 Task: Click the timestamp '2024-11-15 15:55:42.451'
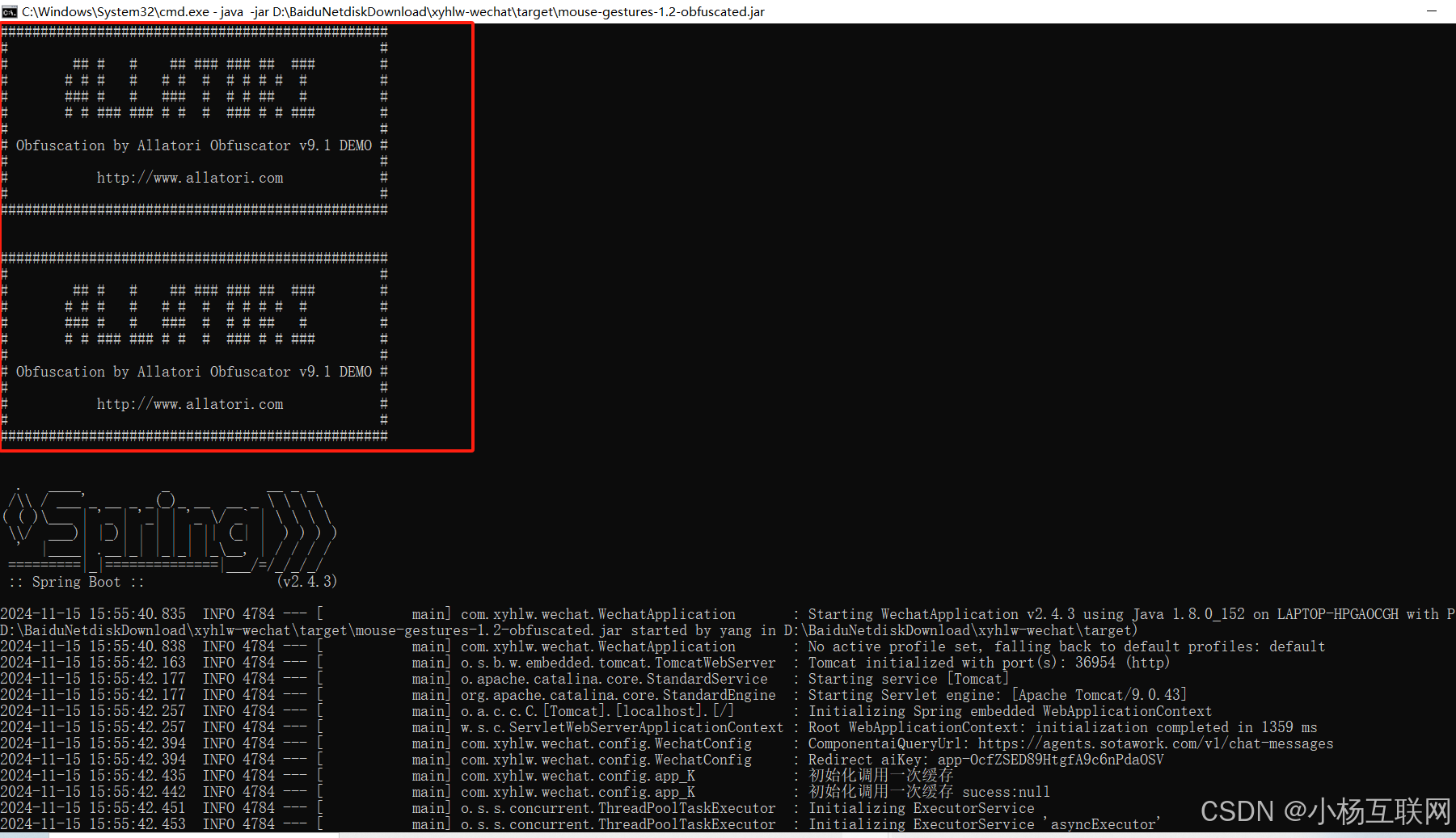(93, 808)
